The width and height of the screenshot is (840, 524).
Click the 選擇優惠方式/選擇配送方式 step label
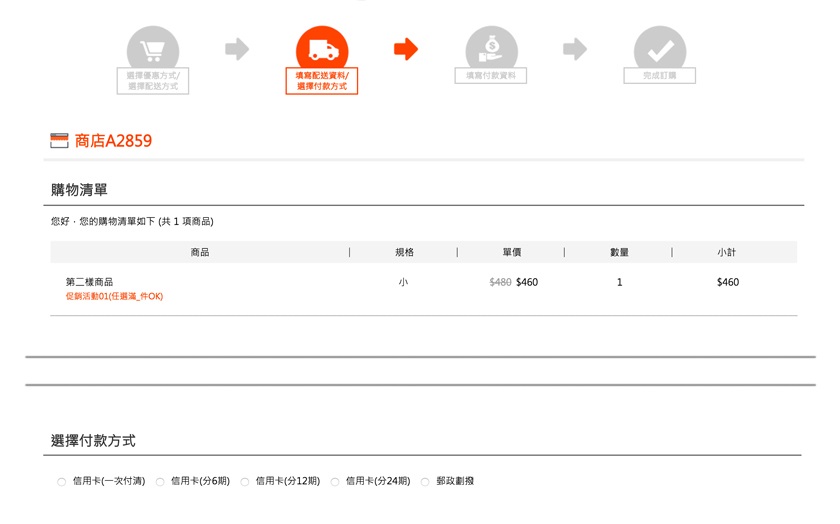[x=153, y=81]
